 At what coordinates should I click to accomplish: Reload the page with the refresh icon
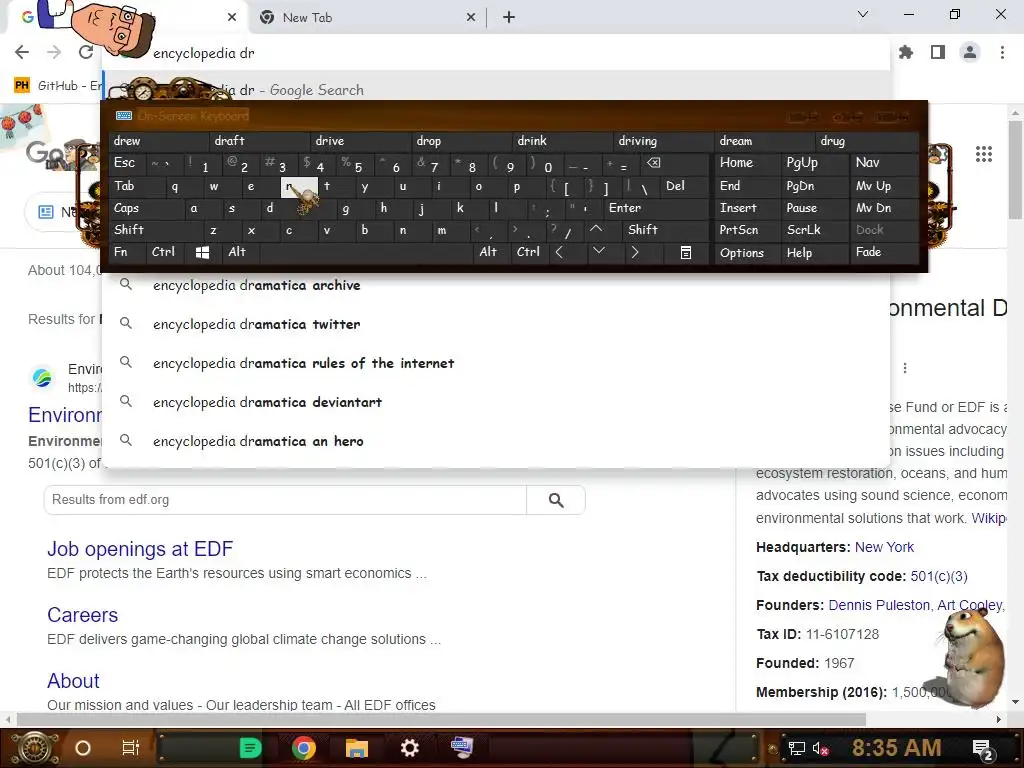pyautogui.click(x=86, y=52)
